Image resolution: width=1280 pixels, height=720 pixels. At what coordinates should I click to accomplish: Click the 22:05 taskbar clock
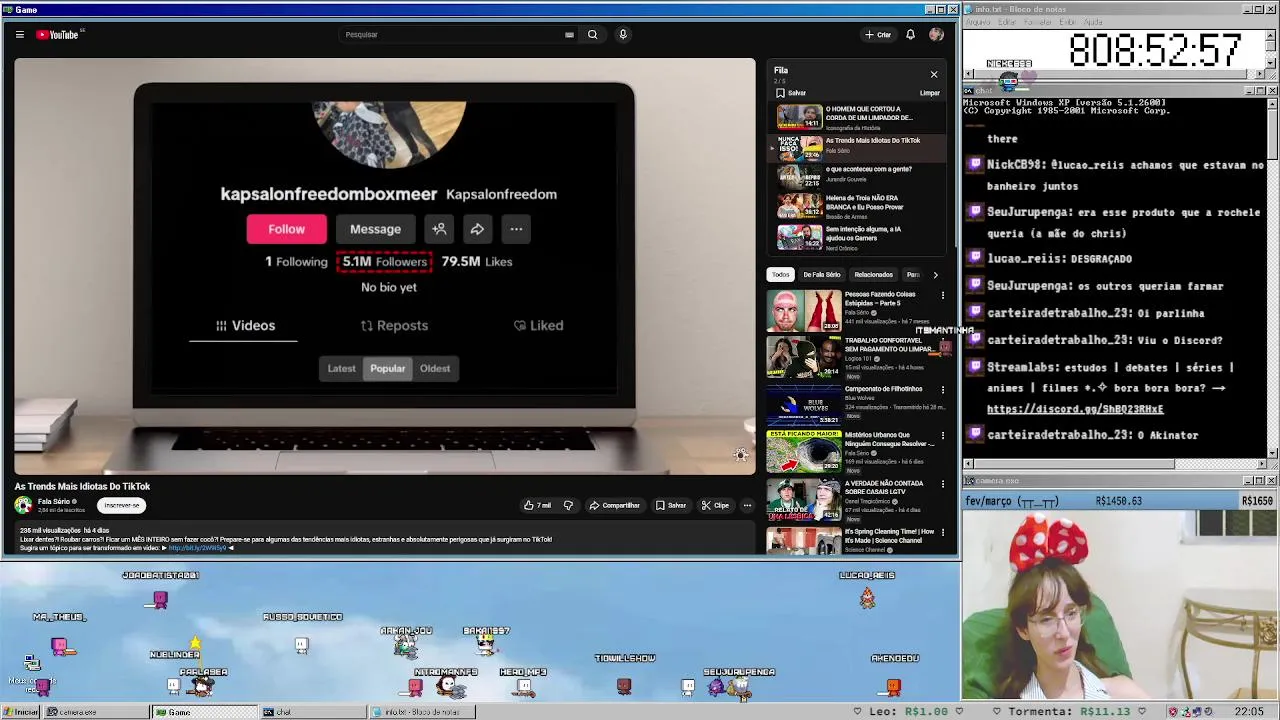pyautogui.click(x=1248, y=712)
